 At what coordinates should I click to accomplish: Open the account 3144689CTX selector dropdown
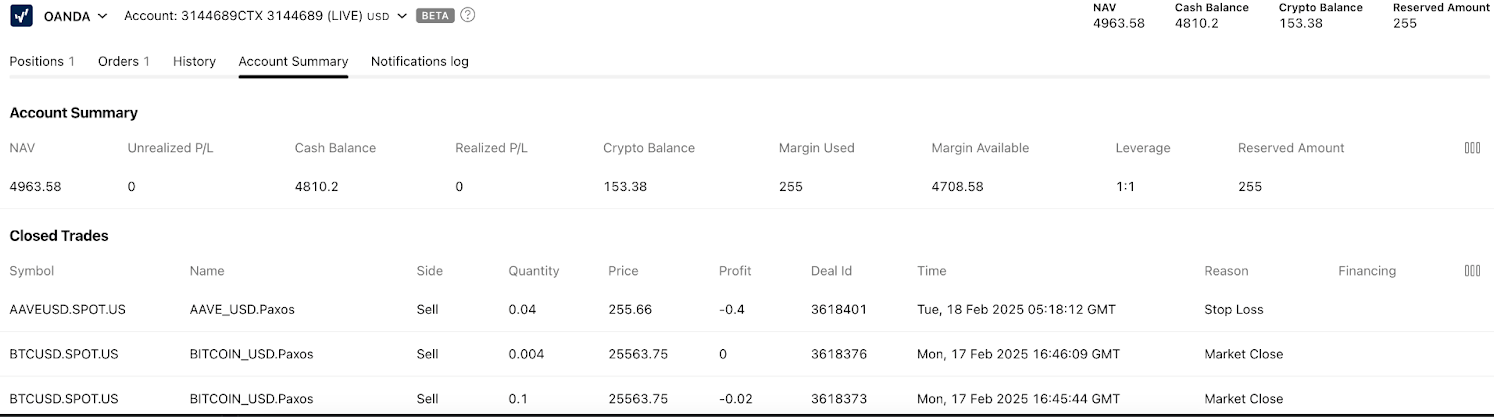(x=266, y=16)
